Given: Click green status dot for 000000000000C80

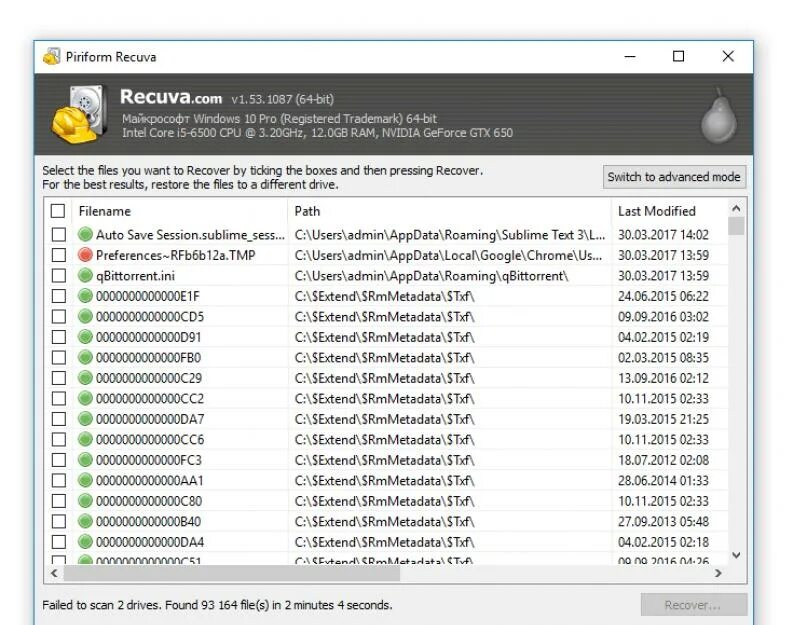Looking at the screenshot, I should click(85, 500).
